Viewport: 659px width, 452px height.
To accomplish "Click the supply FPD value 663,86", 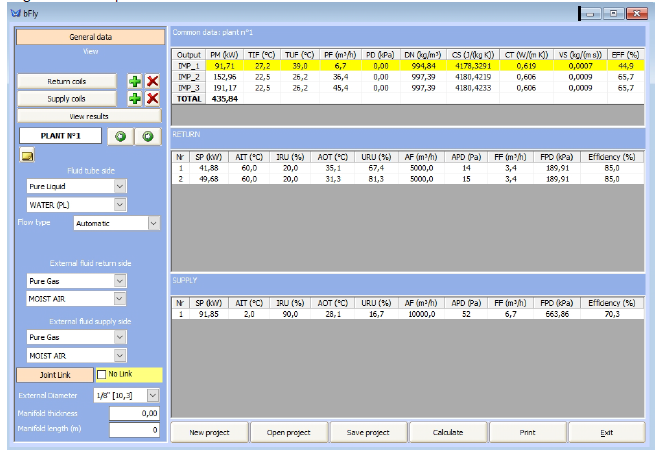I will (557, 314).
